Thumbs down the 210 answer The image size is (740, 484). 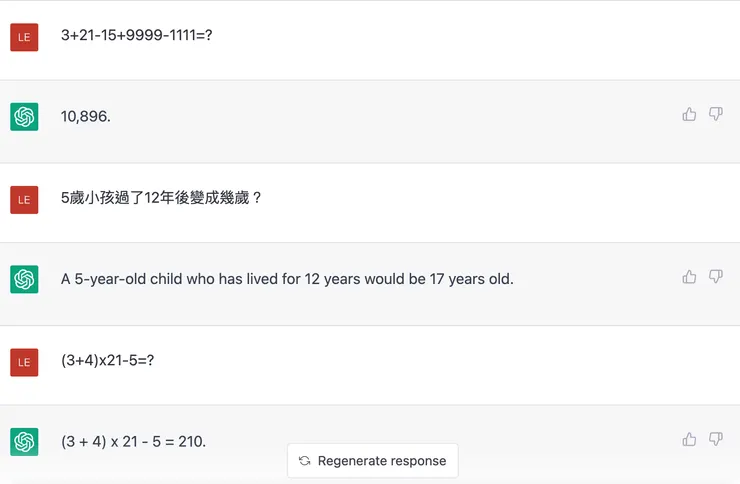pyautogui.click(x=715, y=439)
